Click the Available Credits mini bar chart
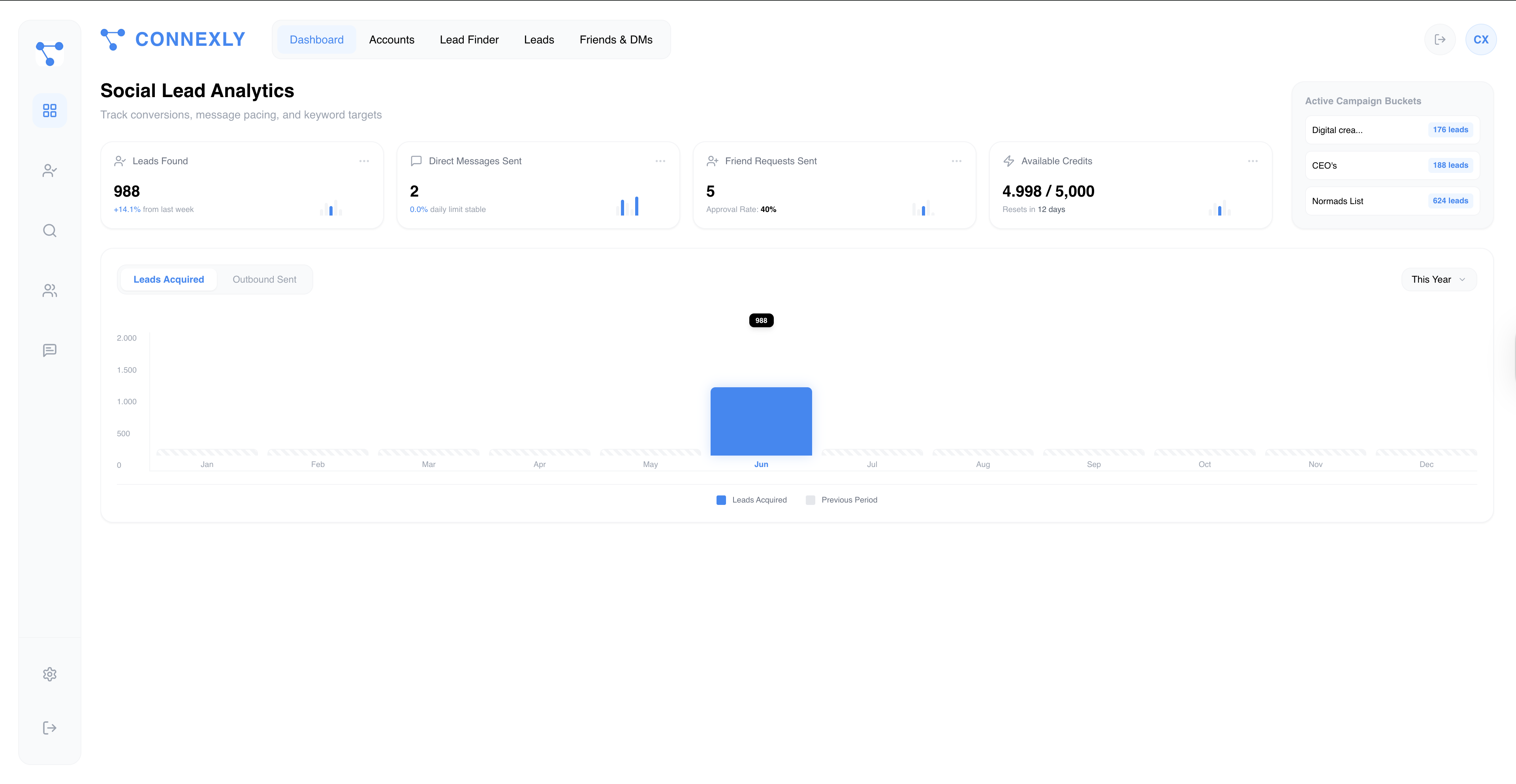The height and width of the screenshot is (784, 1516). (x=1219, y=207)
